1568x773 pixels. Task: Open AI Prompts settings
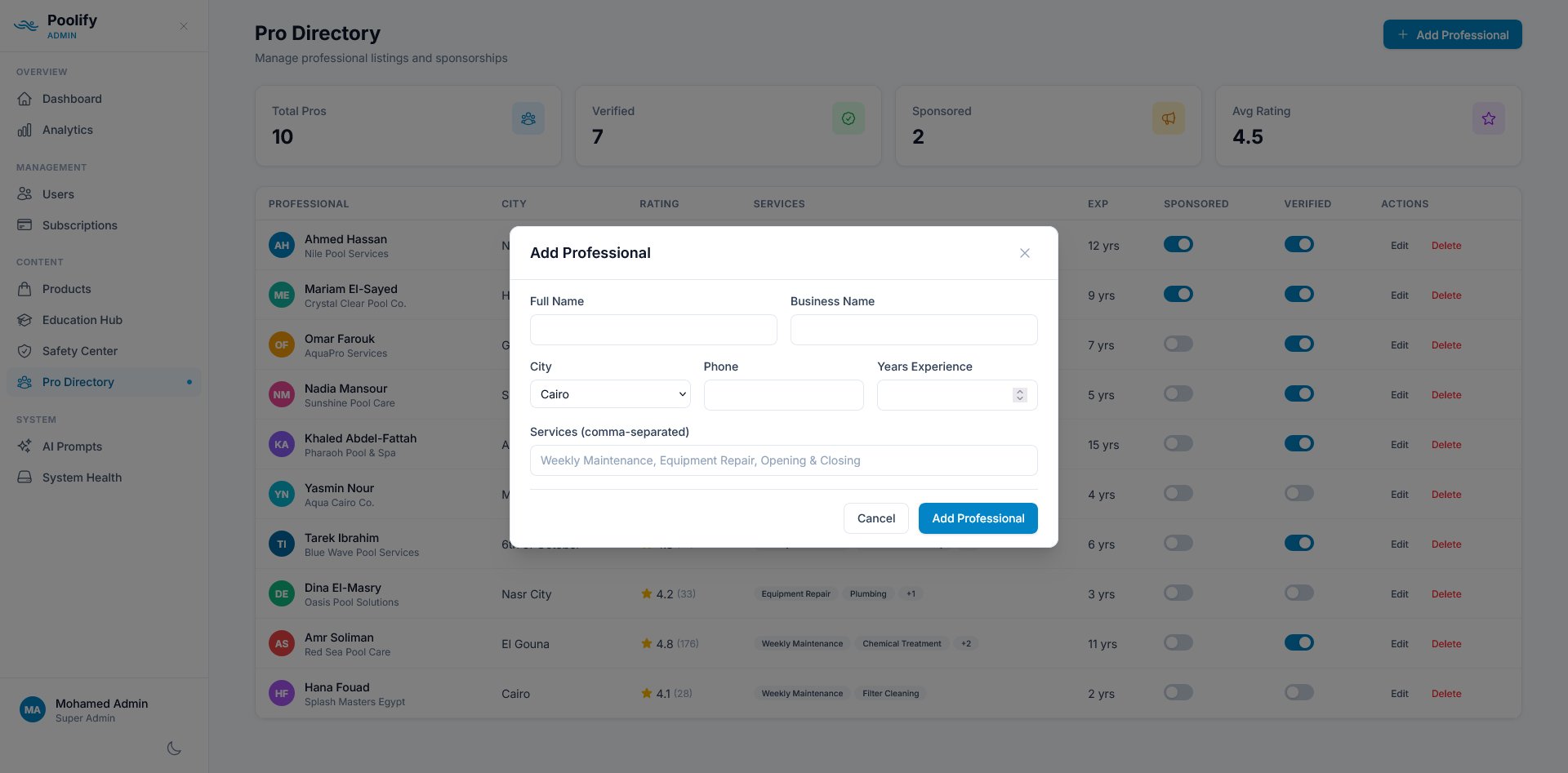pyautogui.click(x=71, y=446)
